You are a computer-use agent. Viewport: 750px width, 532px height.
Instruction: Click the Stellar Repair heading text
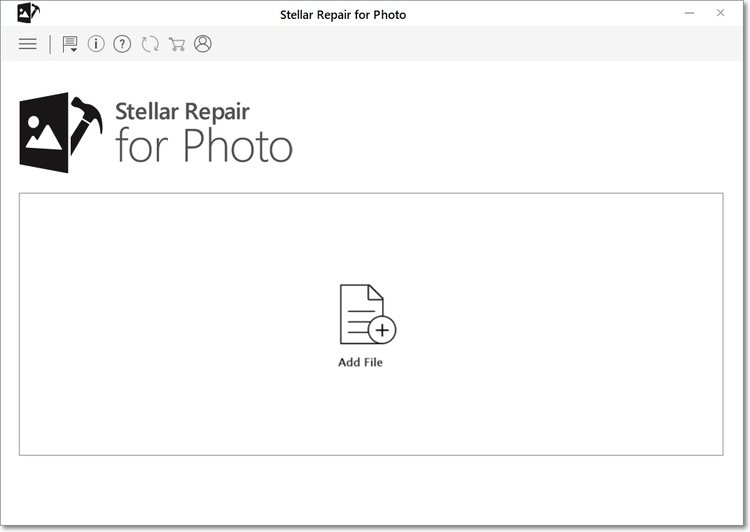182,111
